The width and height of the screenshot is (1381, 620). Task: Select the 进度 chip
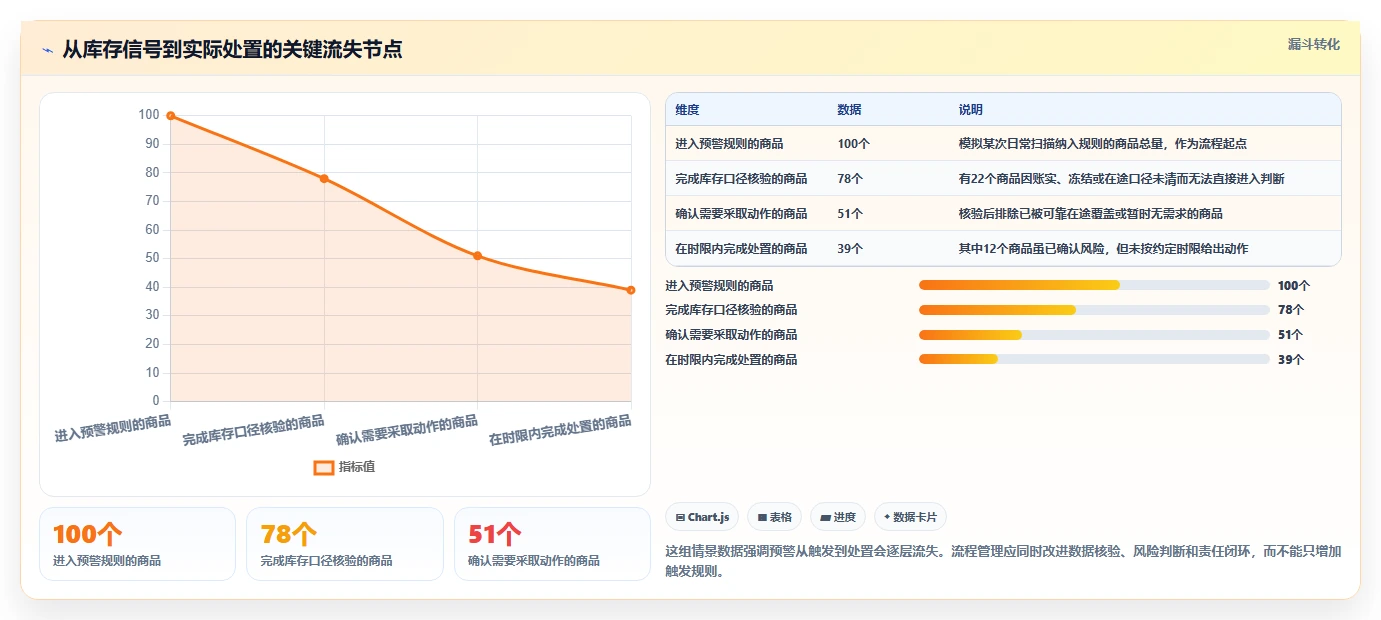[838, 517]
